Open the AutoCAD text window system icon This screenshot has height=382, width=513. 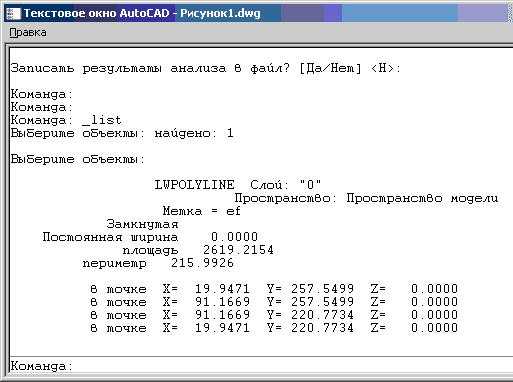click(13, 13)
